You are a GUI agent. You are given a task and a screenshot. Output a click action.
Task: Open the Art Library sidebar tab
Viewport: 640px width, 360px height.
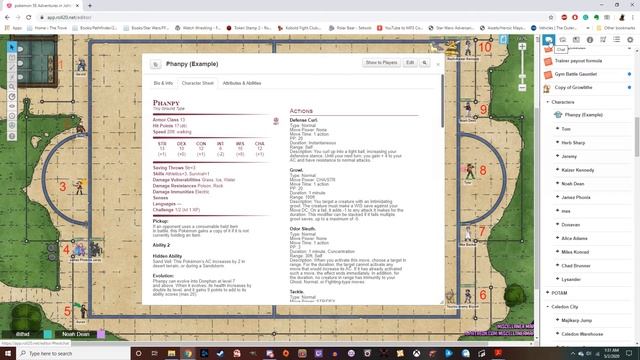click(563, 40)
